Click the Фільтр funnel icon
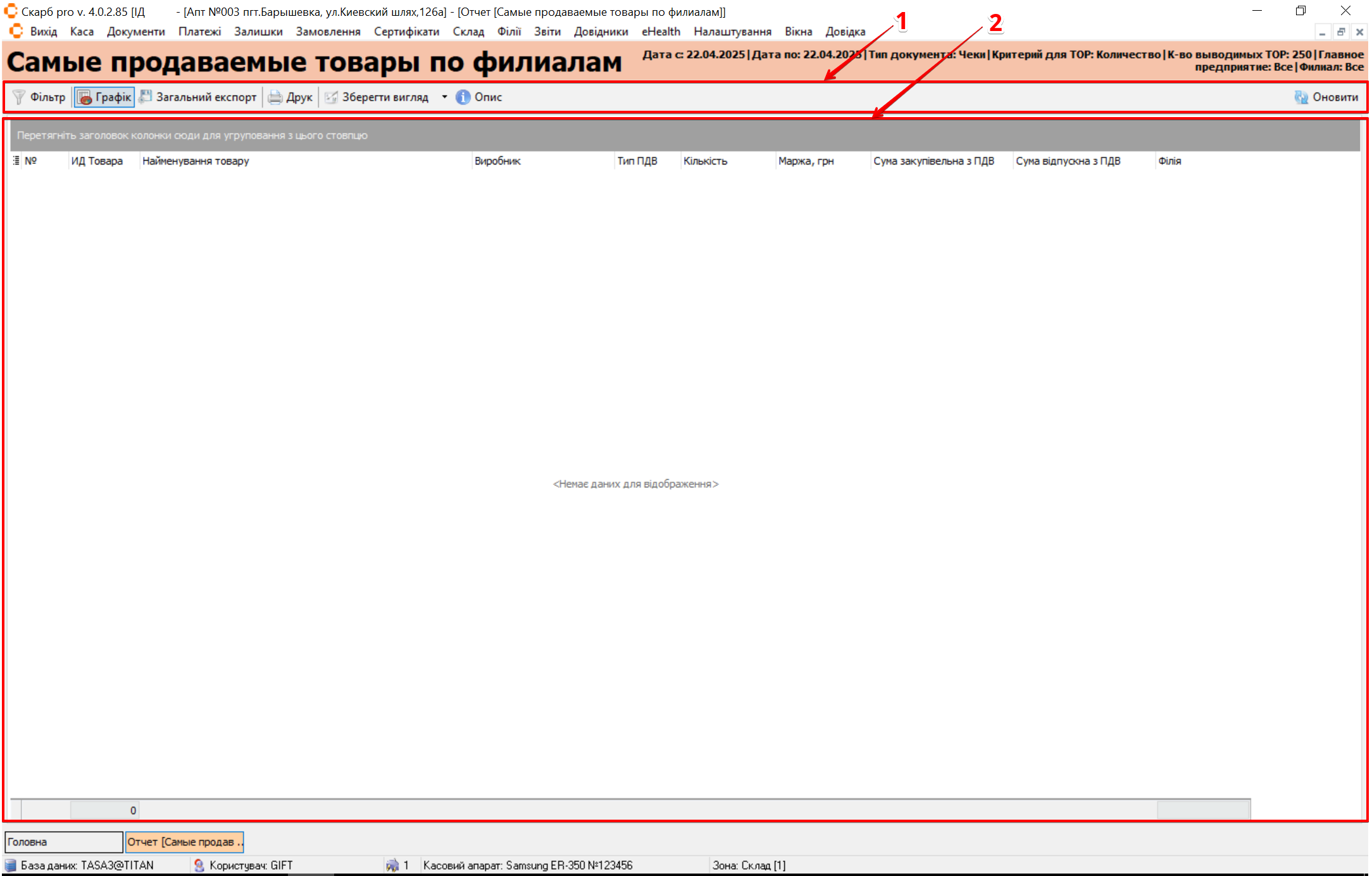The width and height of the screenshot is (1372, 876). coord(19,97)
